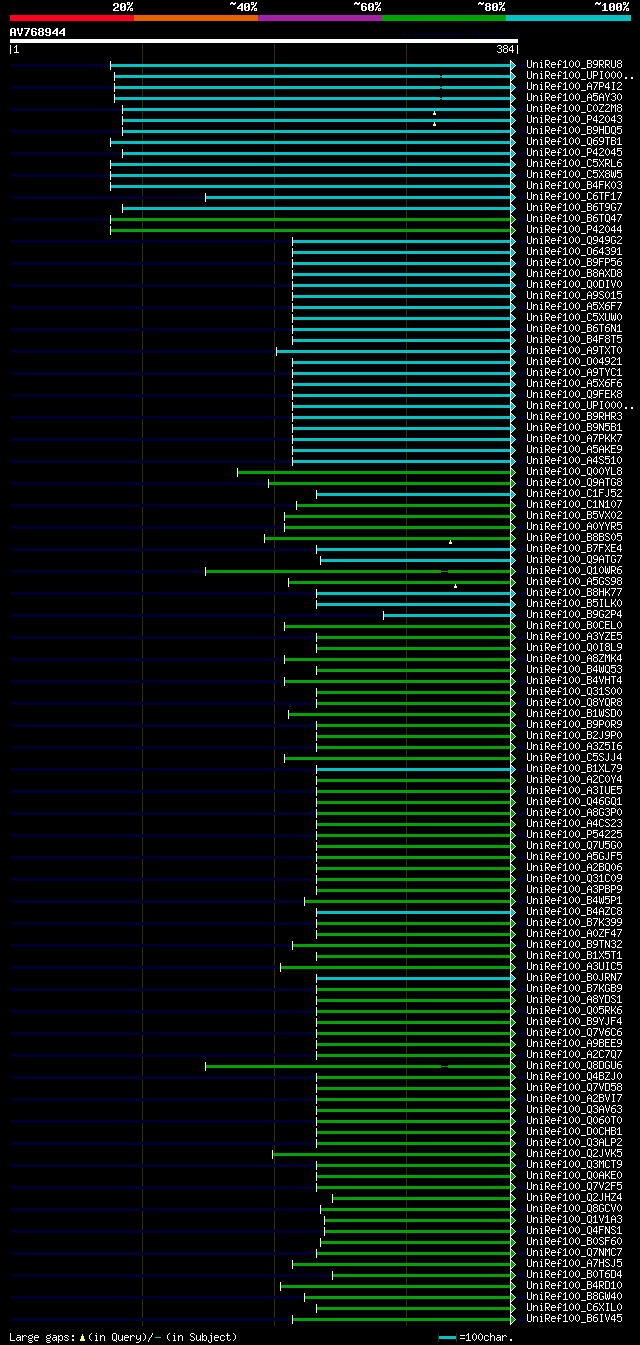Click the green alignment bar for UniRef100_B6TQ47
The width and height of the screenshot is (640, 1345).
[x=312, y=219]
